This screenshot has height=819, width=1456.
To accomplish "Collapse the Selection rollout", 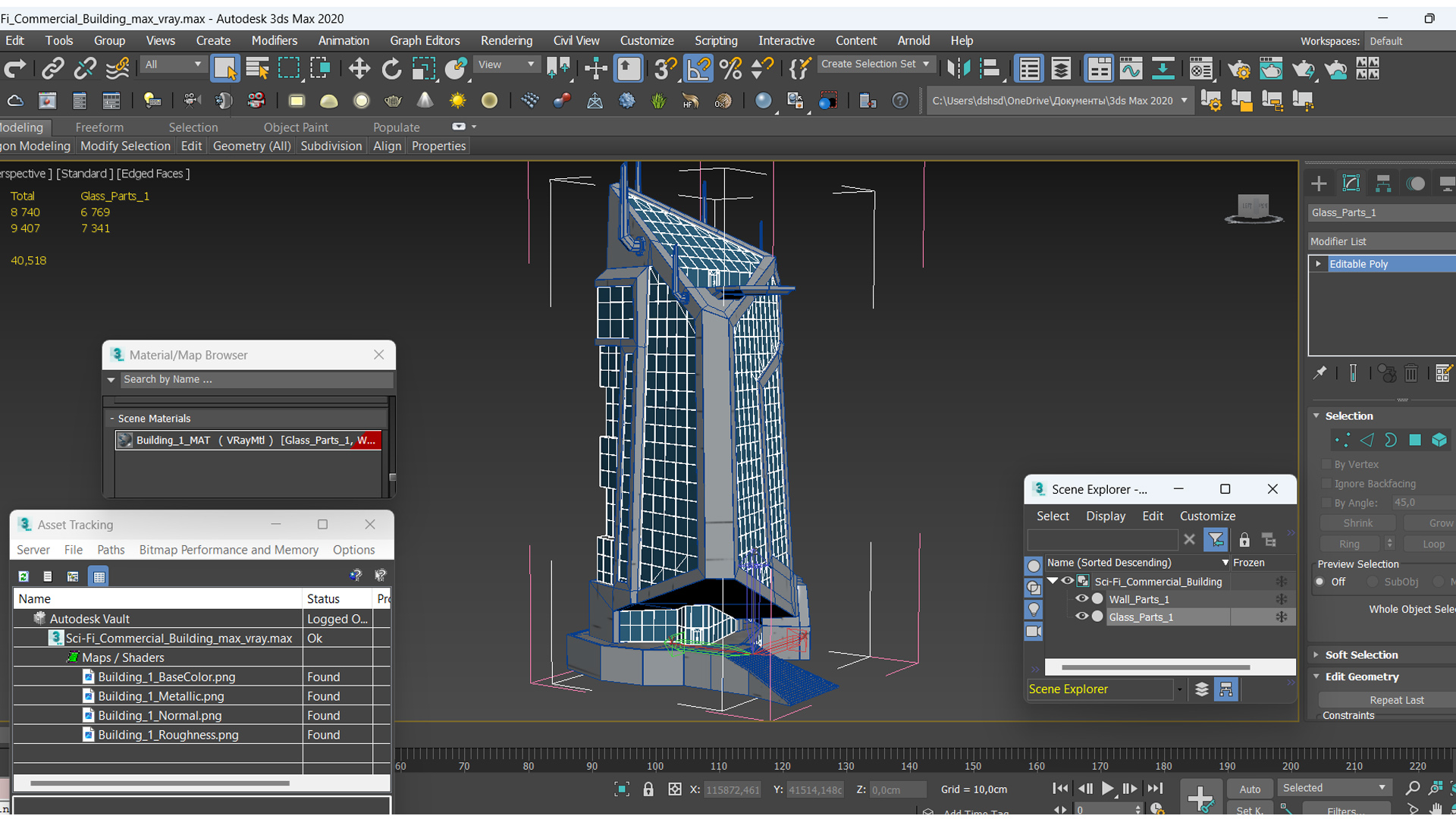I will pyautogui.click(x=1316, y=416).
